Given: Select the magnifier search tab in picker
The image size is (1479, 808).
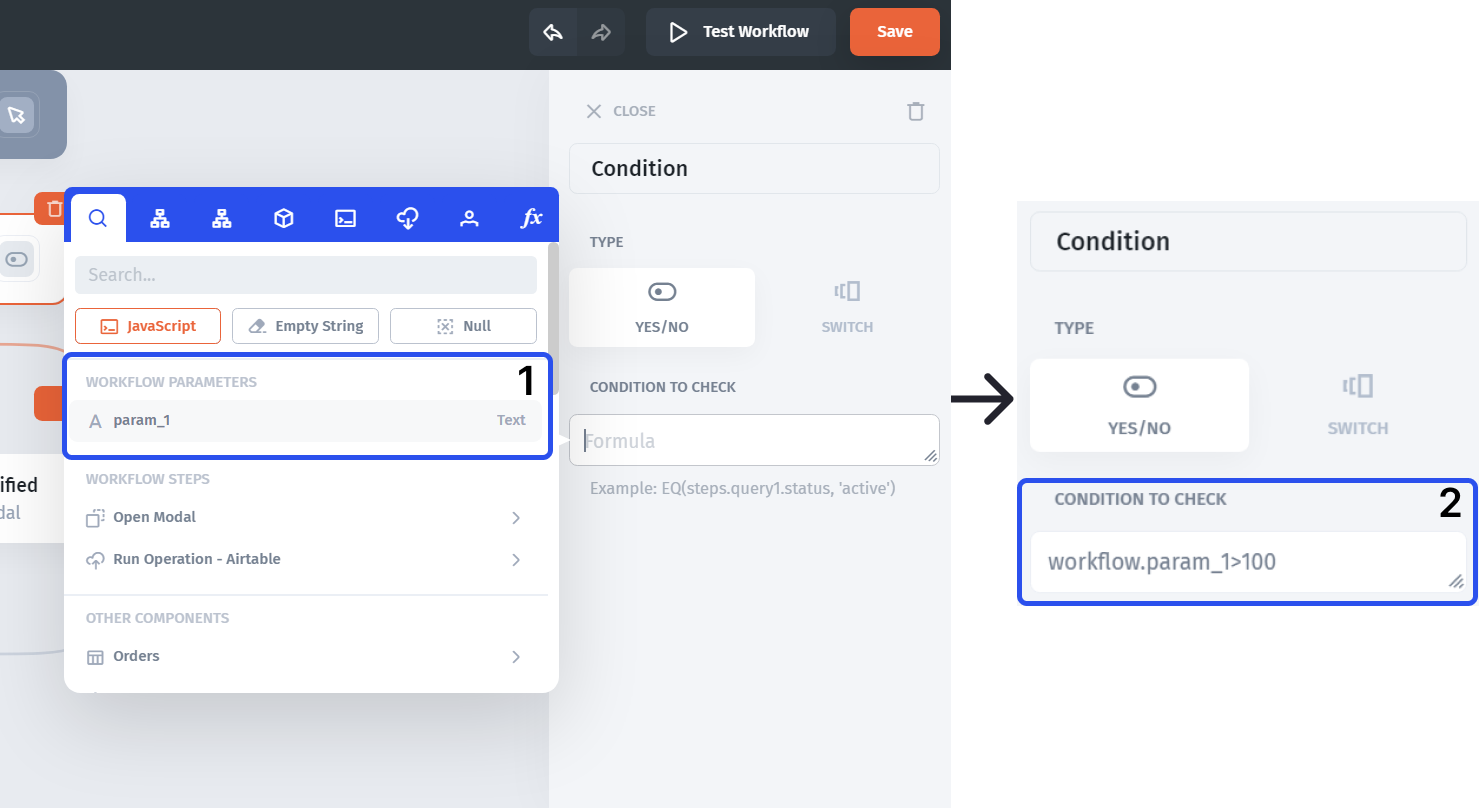Looking at the screenshot, I should (98, 218).
